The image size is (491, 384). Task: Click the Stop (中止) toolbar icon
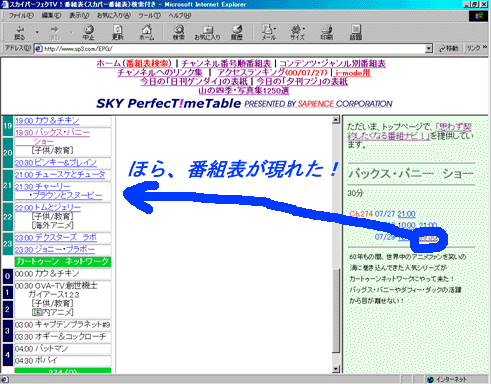88,32
